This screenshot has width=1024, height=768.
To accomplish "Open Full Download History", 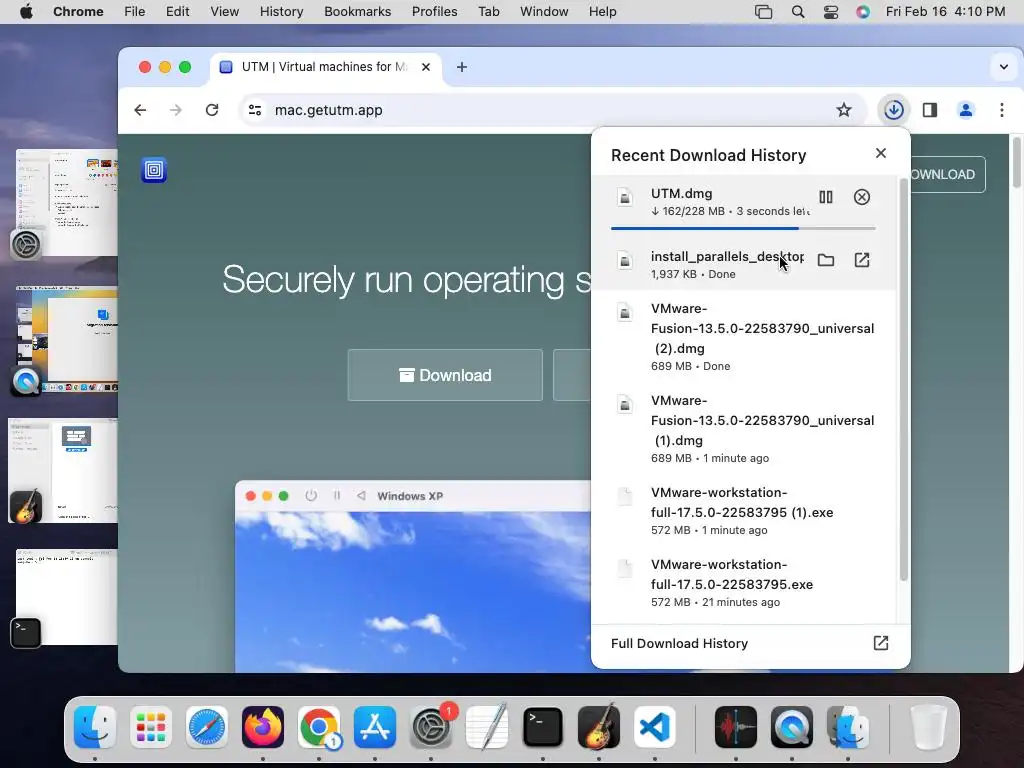I will tap(750, 643).
